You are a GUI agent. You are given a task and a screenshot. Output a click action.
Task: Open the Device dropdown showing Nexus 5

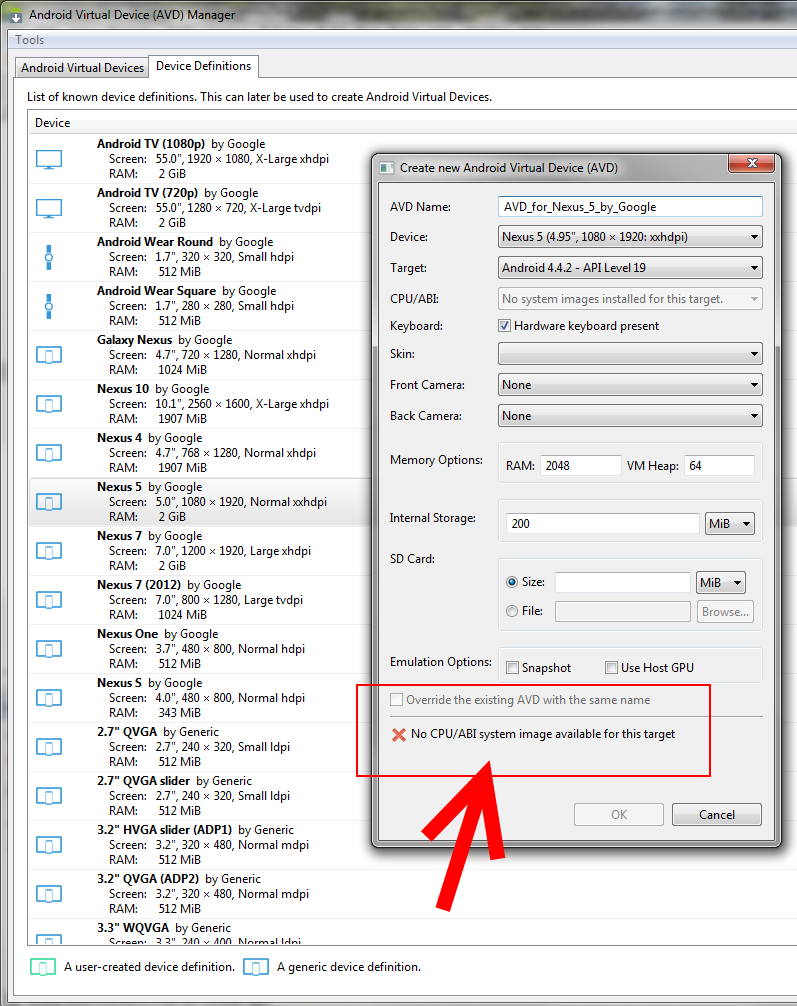tap(630, 237)
